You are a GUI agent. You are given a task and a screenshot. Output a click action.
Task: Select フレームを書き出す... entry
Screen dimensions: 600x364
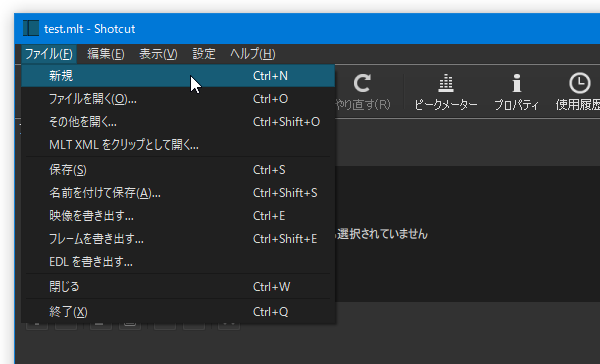coord(178,239)
